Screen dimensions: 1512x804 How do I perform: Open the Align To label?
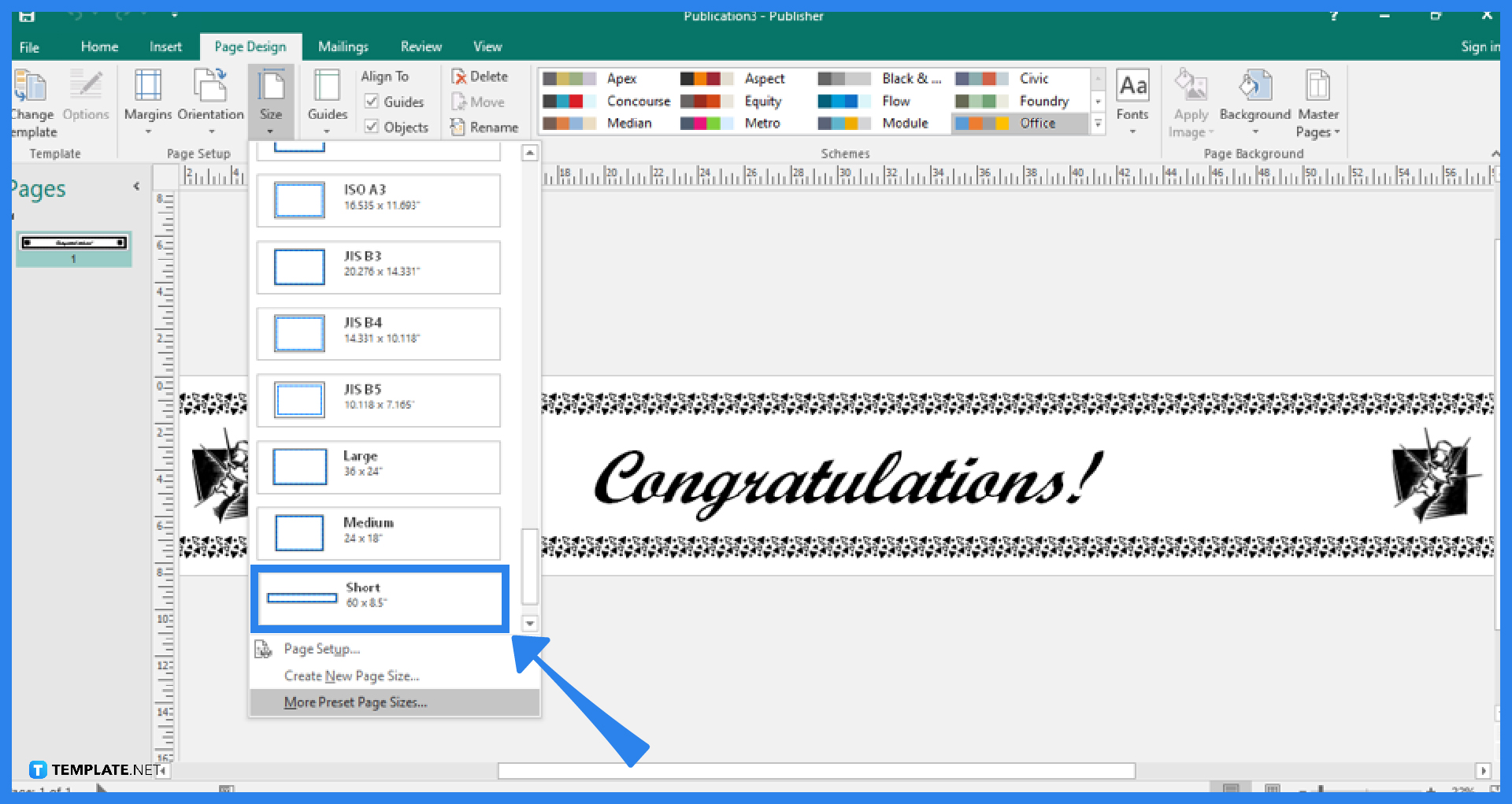[385, 76]
